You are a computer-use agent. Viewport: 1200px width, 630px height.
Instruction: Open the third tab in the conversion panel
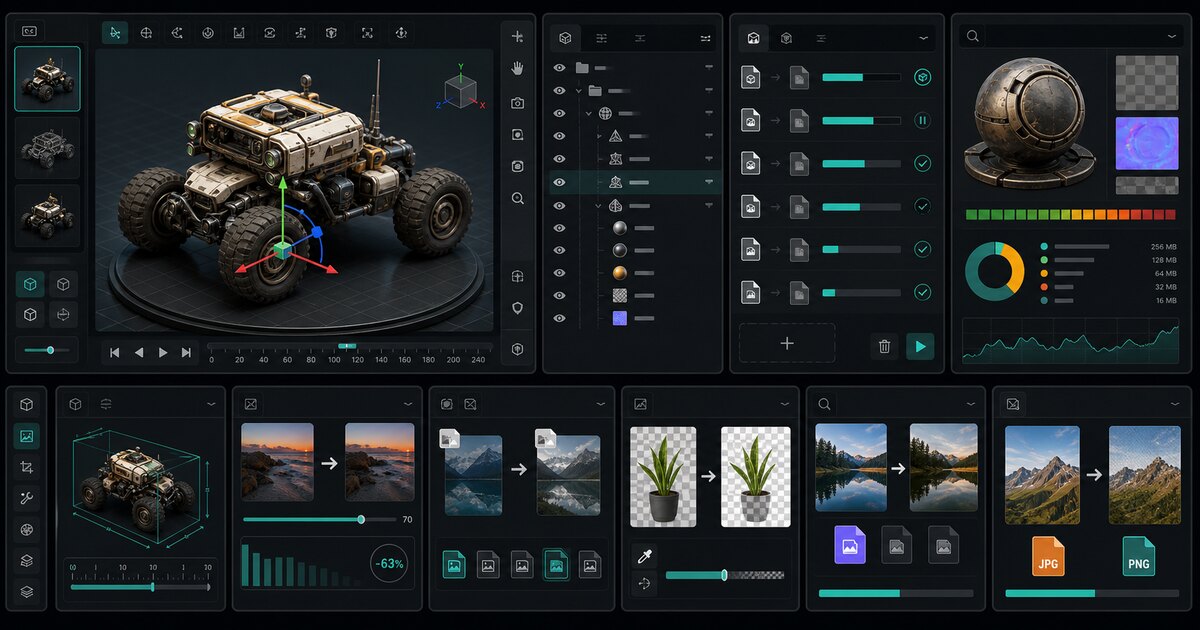click(x=821, y=38)
